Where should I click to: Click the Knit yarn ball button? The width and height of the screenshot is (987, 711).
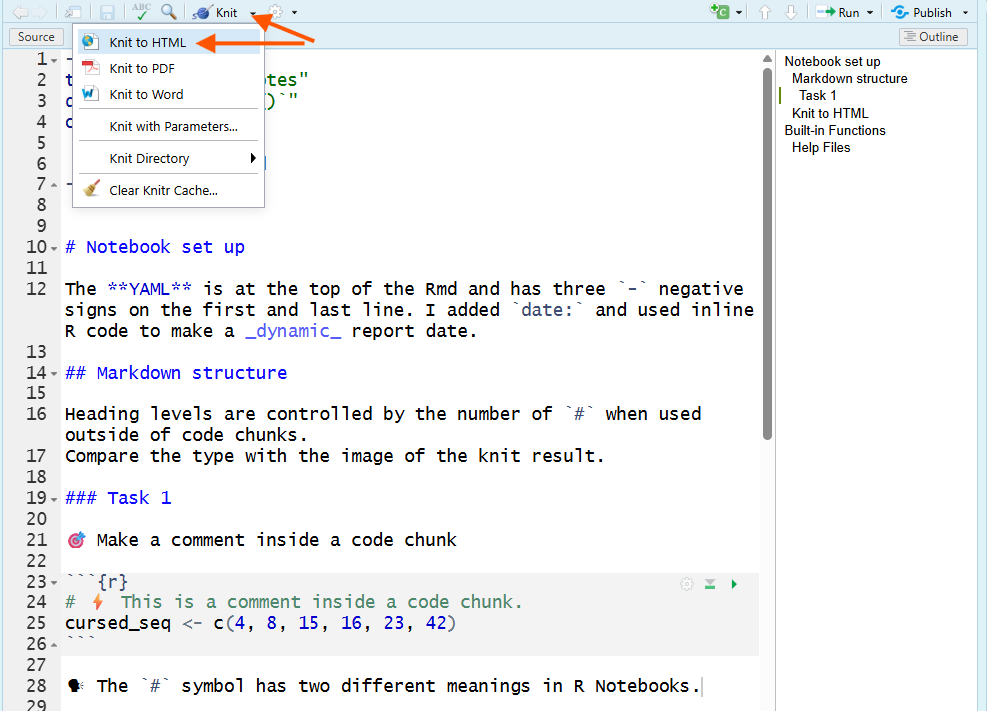pyautogui.click(x=216, y=13)
